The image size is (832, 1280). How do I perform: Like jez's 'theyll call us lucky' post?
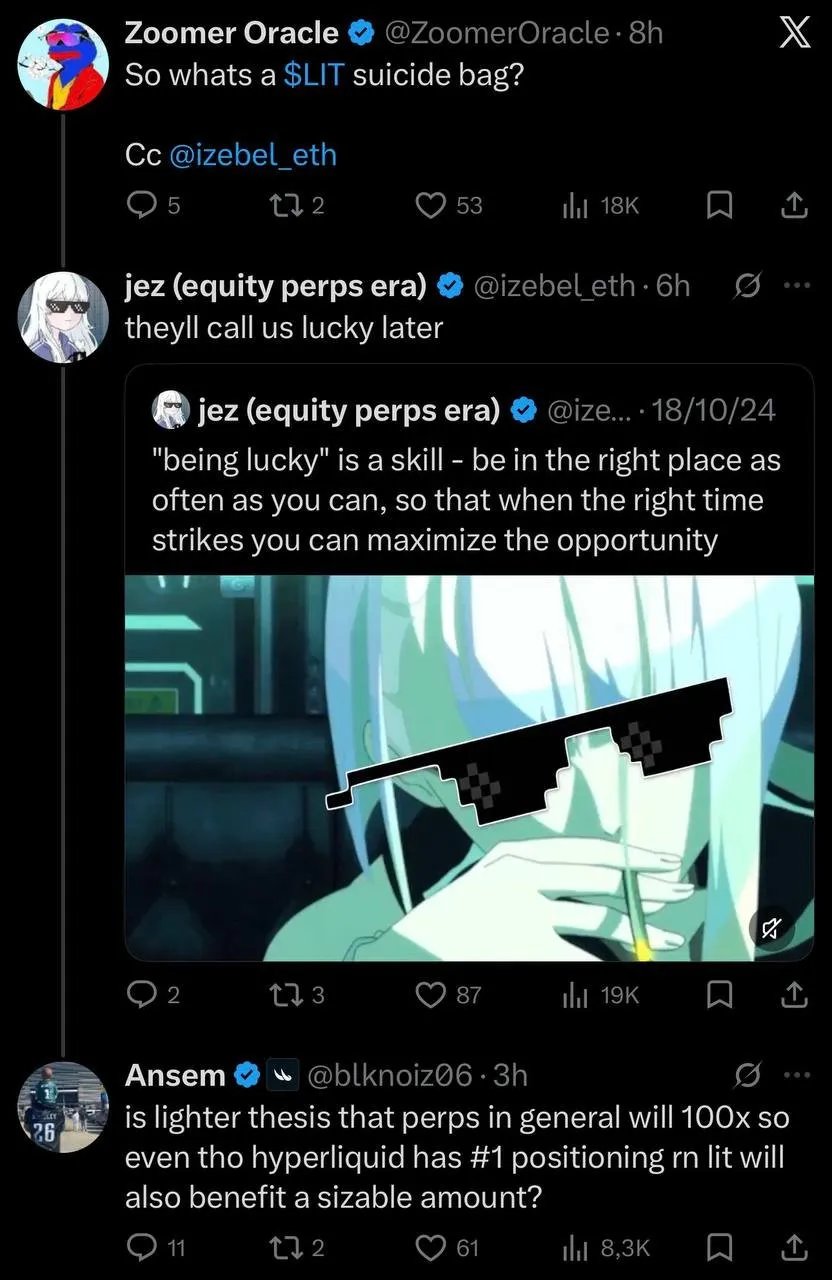pos(430,994)
